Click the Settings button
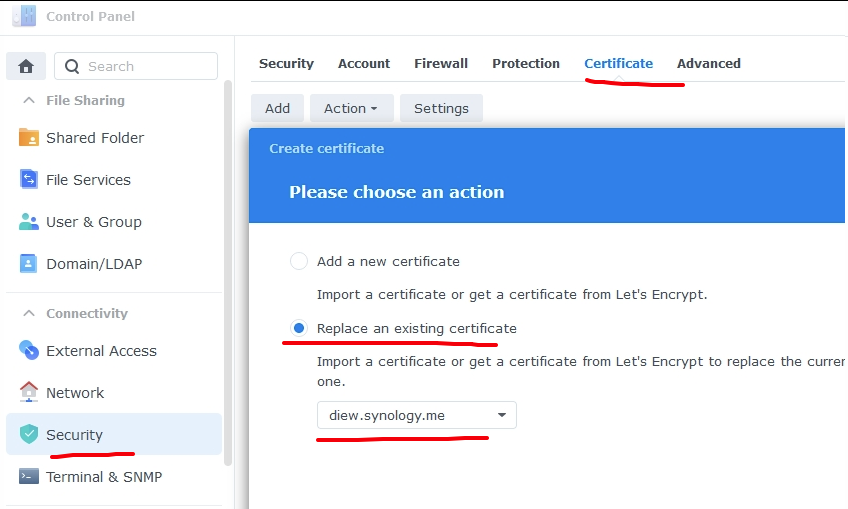This screenshot has width=848, height=509. tap(441, 108)
